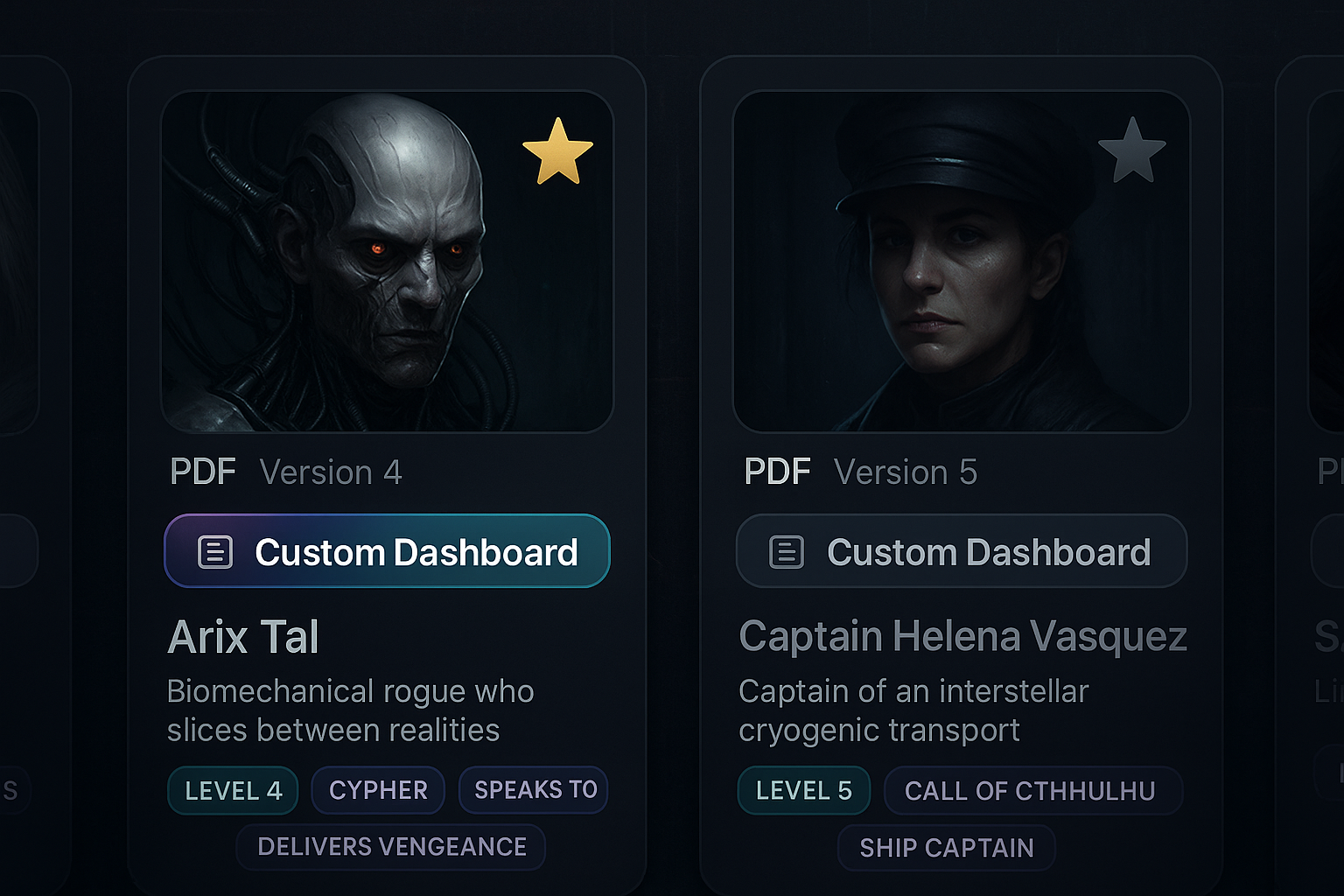Click the CALL OF CTHHULHU tag

(x=1030, y=791)
